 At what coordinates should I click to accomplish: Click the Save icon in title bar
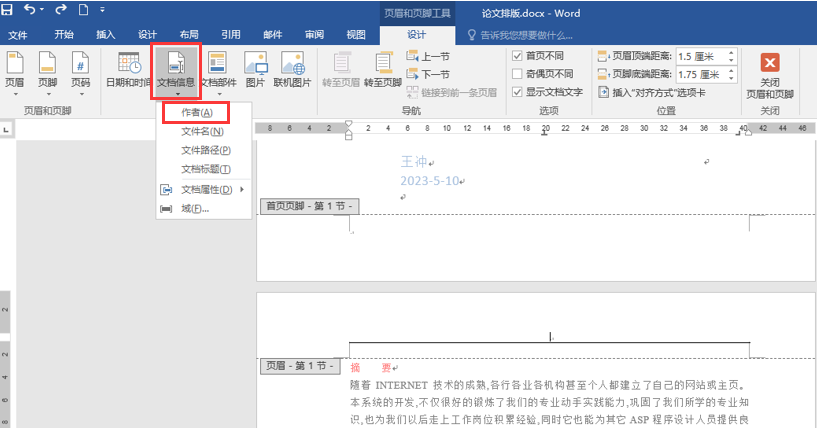8,10
